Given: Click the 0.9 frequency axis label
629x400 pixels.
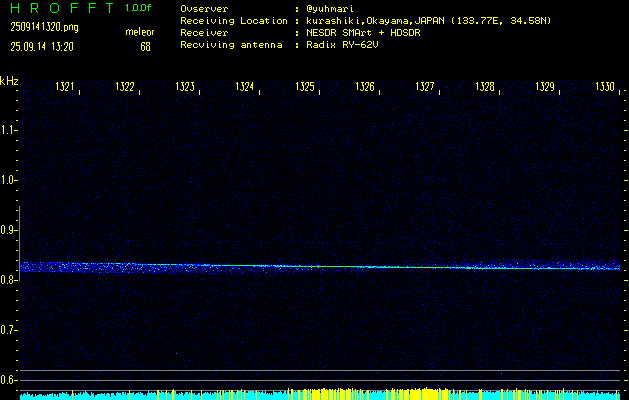Looking at the screenshot, I should point(7,230).
